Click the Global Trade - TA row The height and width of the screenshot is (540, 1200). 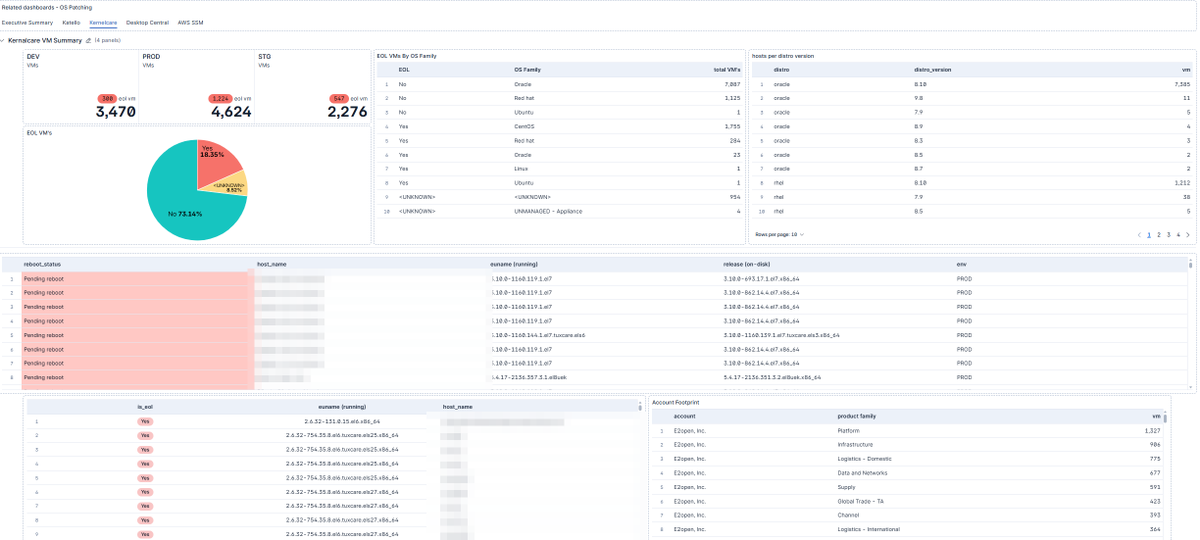(908, 501)
